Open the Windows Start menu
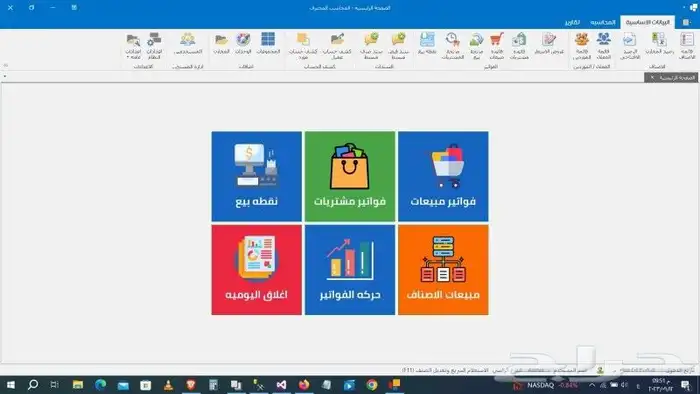Viewport: 700px width, 394px height. [x=10, y=385]
